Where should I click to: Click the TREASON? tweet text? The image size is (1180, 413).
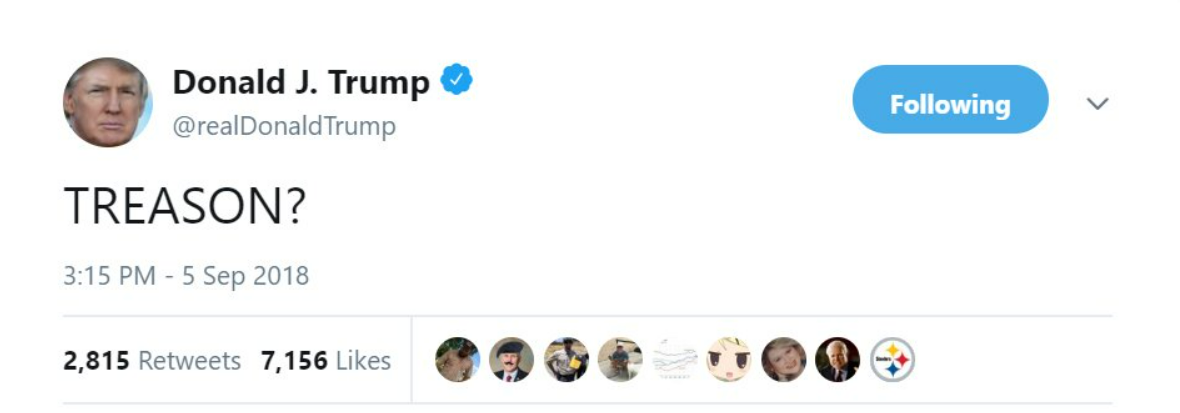183,207
